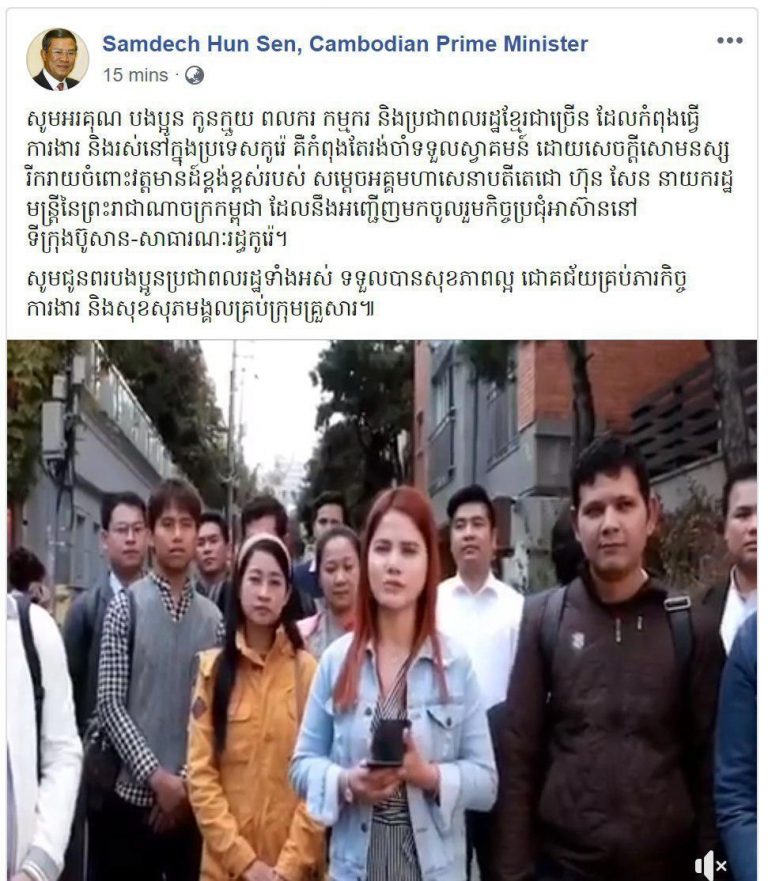Open Hun Sen's round profile picture
Screen dimensions: 768x881
point(58,59)
